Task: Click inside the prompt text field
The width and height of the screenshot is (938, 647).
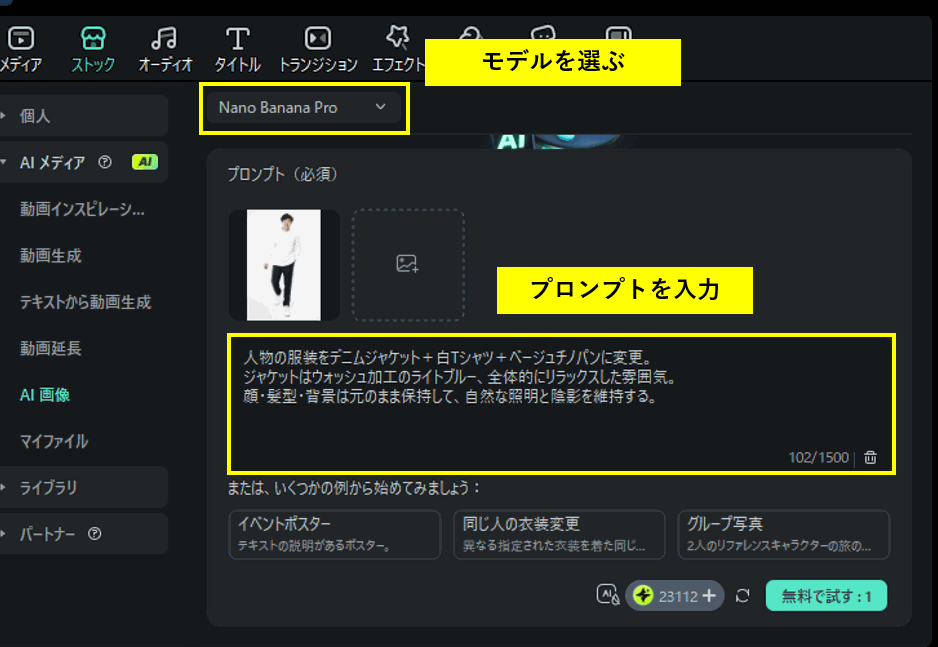Action: pyautogui.click(x=561, y=404)
